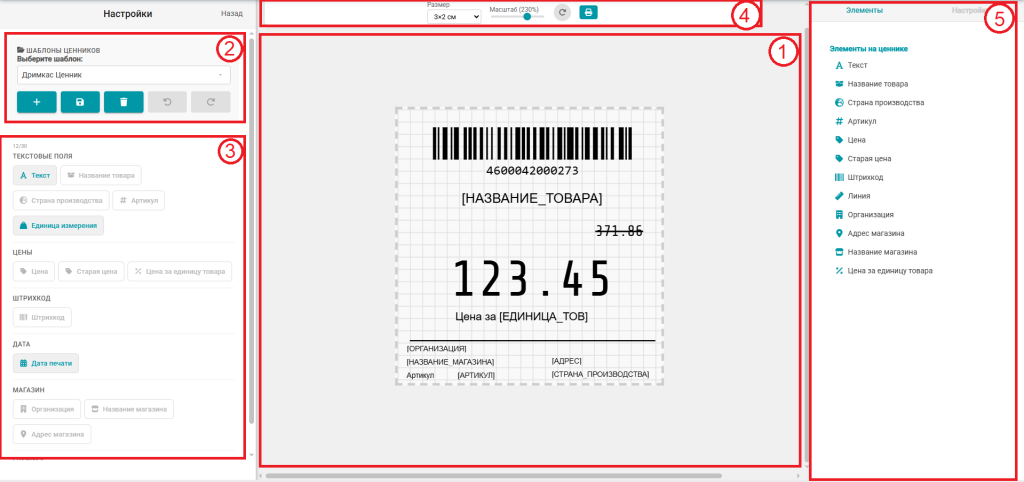
Task: Select Цена за единицу товара in elements list
Action: pos(884,270)
